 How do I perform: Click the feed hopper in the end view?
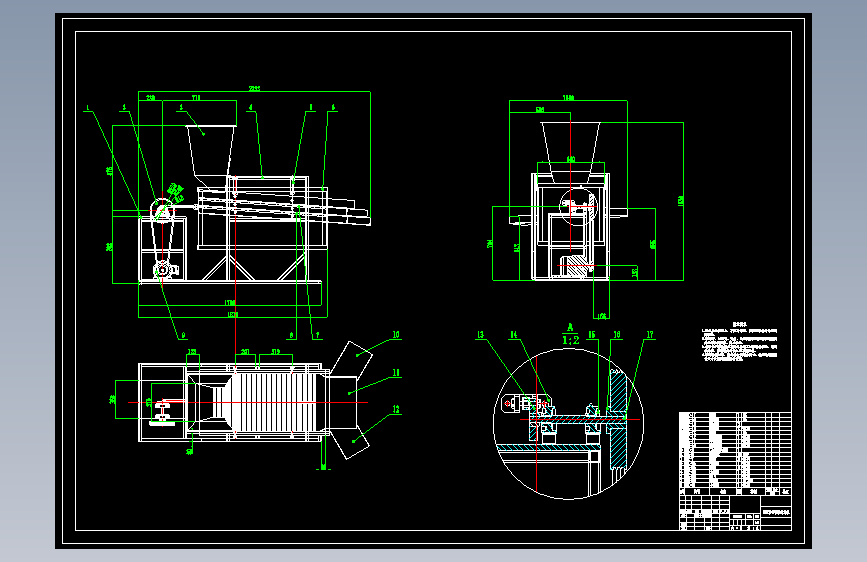coord(571,152)
